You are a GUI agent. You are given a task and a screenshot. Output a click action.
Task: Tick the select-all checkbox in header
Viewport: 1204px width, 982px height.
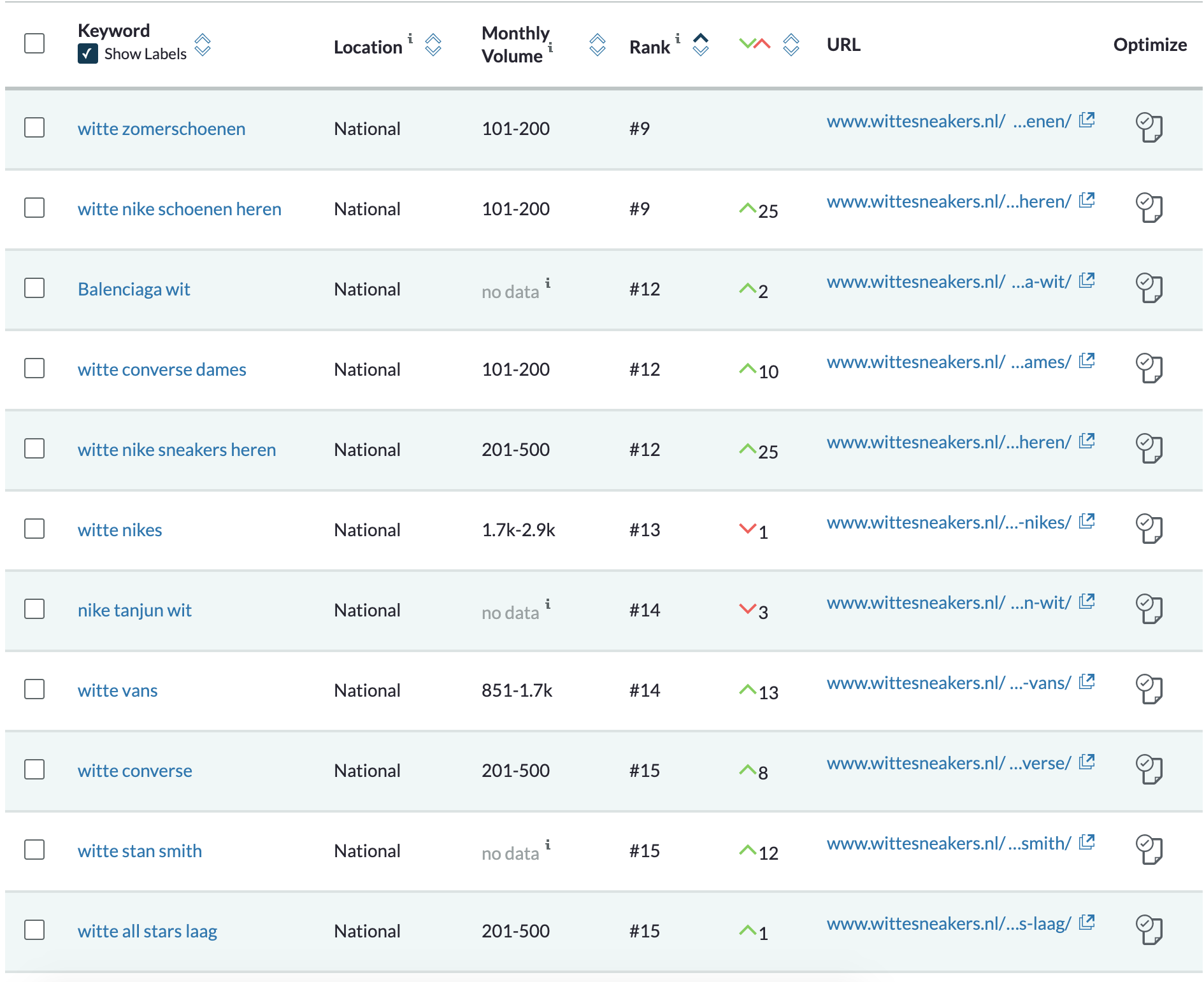(34, 43)
